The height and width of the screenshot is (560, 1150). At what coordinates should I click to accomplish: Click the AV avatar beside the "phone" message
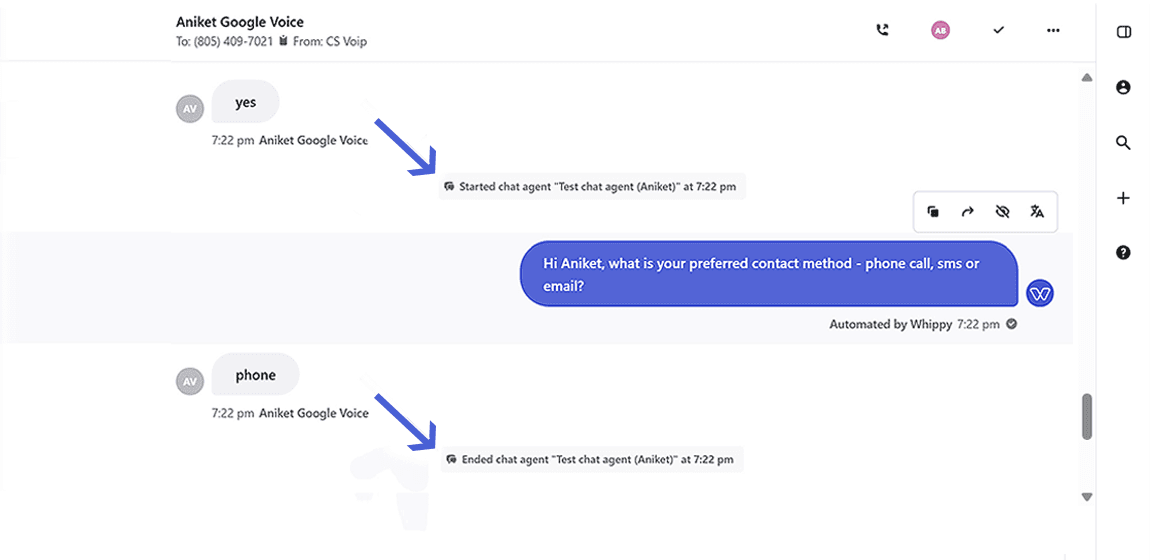tap(190, 381)
